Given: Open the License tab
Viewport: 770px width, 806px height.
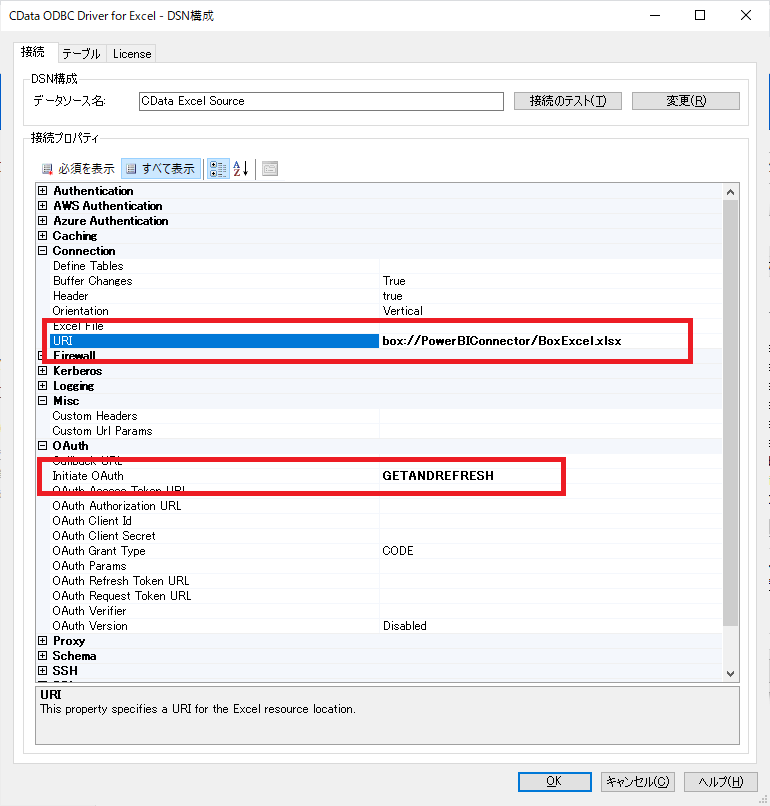Looking at the screenshot, I should (132, 53).
